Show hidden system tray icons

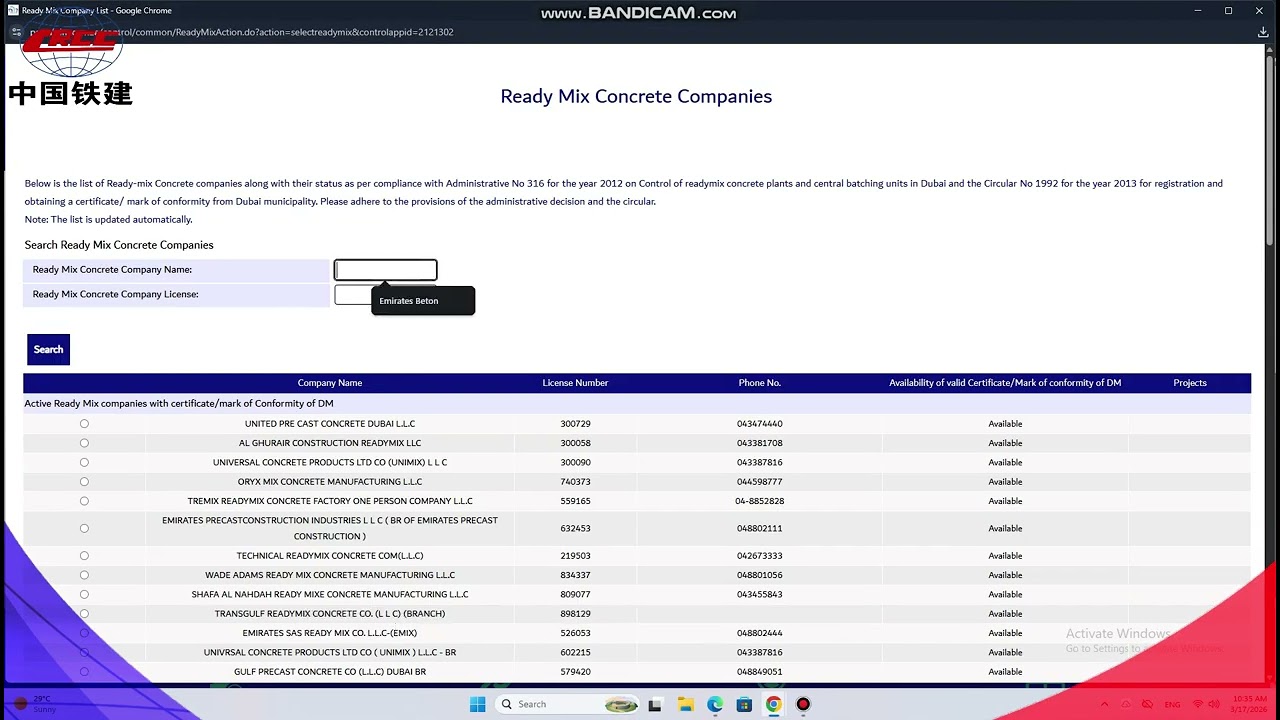point(1104,704)
